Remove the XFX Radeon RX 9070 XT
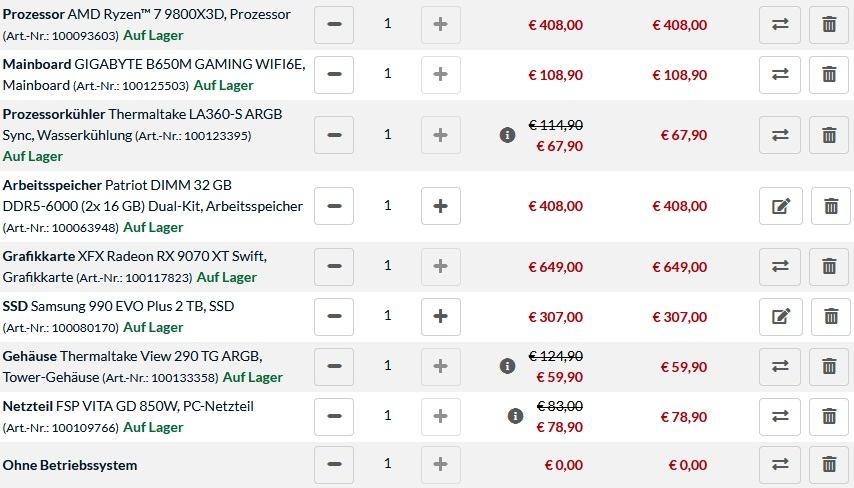The height and width of the screenshot is (488, 854). pos(829,266)
